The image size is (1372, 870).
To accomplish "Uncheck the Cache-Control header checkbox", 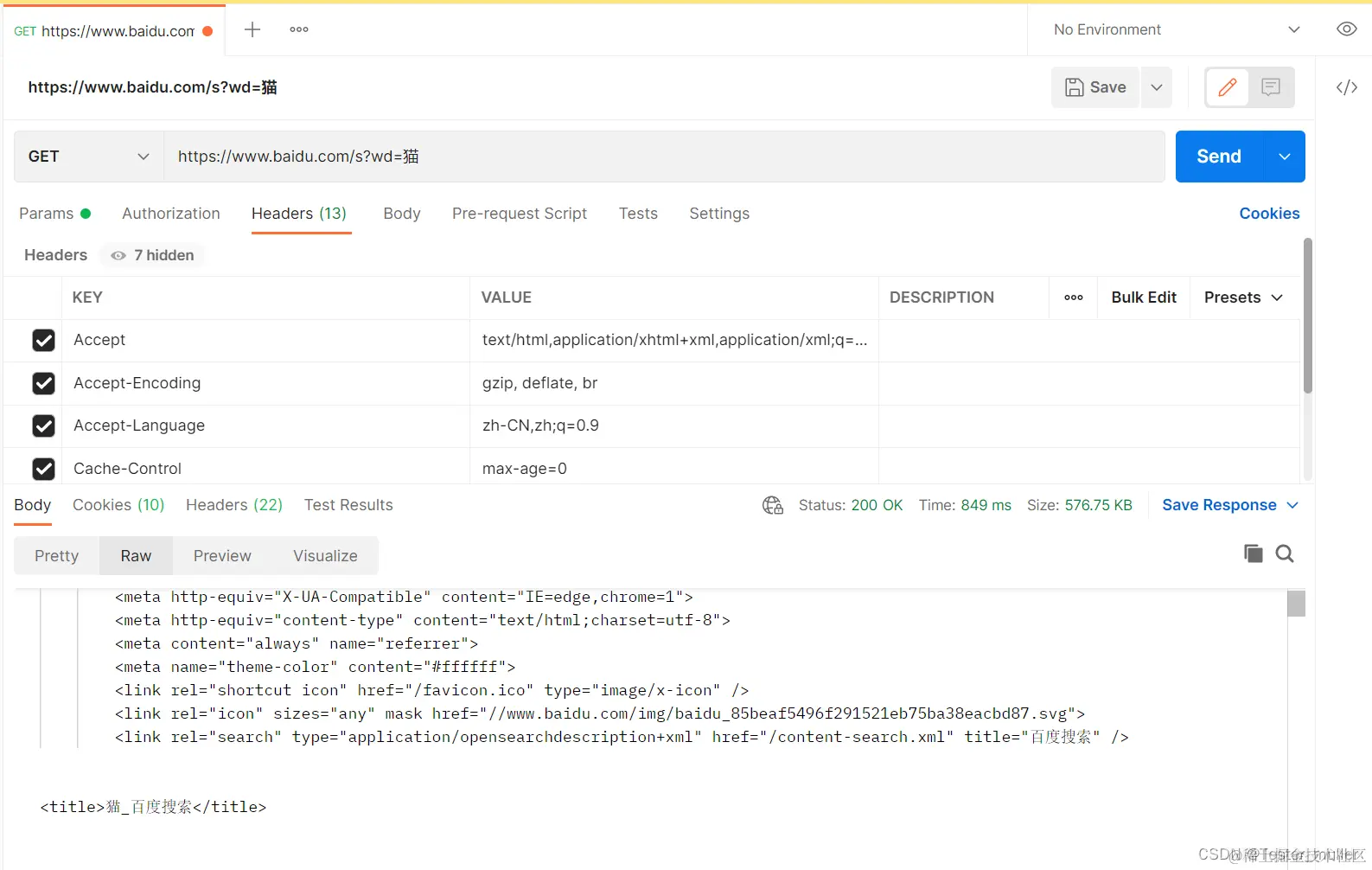I will pyautogui.click(x=43, y=469).
